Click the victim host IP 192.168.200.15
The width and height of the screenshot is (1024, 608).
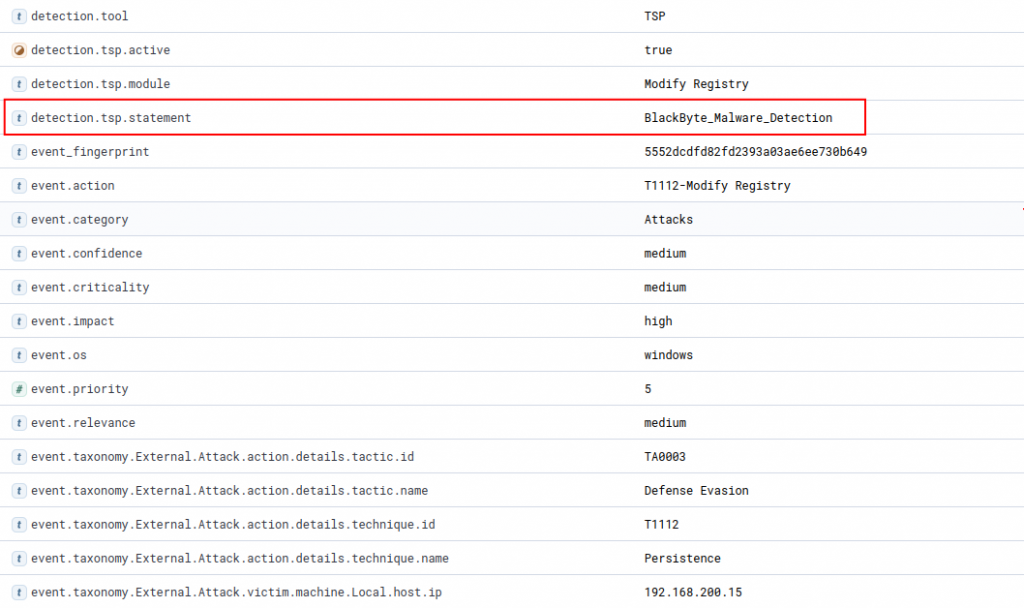(x=692, y=593)
